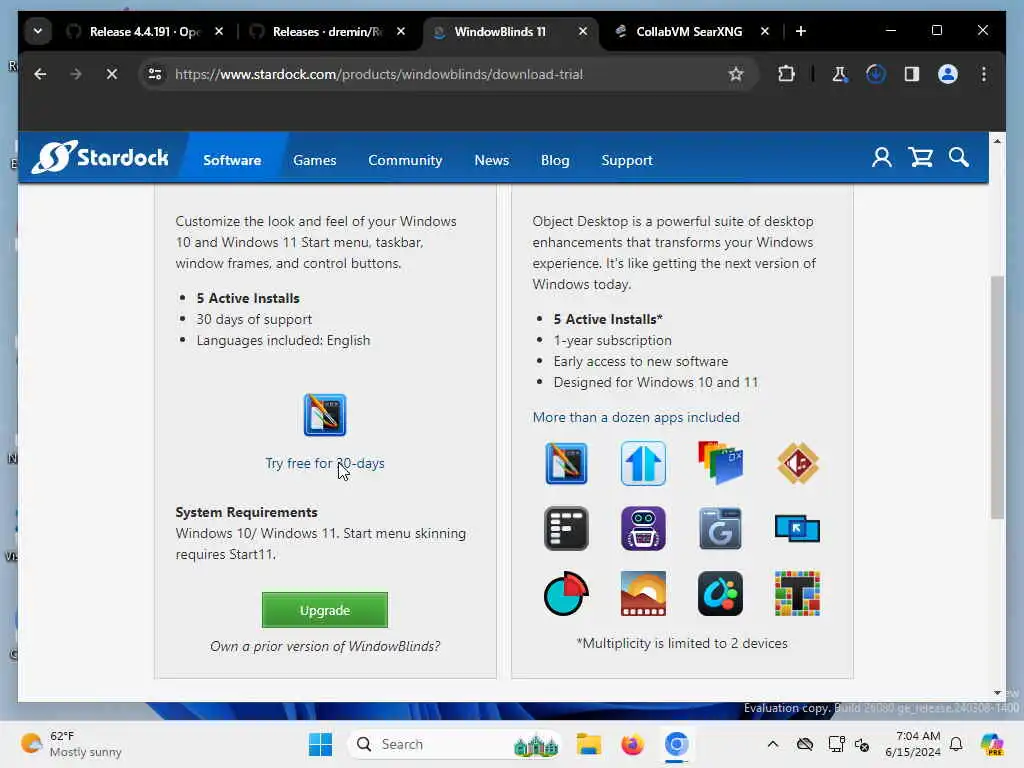Click the taskbar Search box
Viewport: 1024px width, 768px height.
coord(455,744)
